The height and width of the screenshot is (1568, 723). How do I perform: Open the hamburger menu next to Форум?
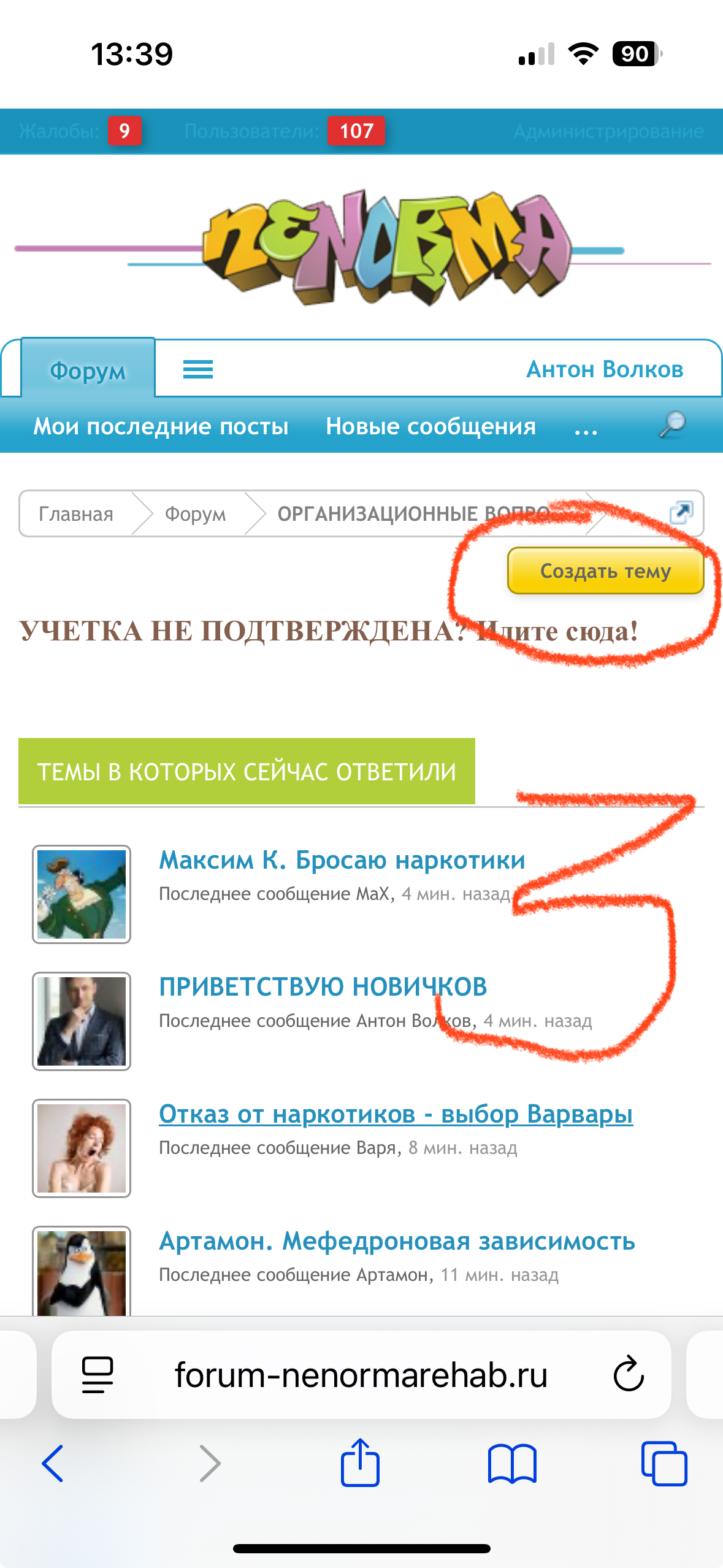197,369
